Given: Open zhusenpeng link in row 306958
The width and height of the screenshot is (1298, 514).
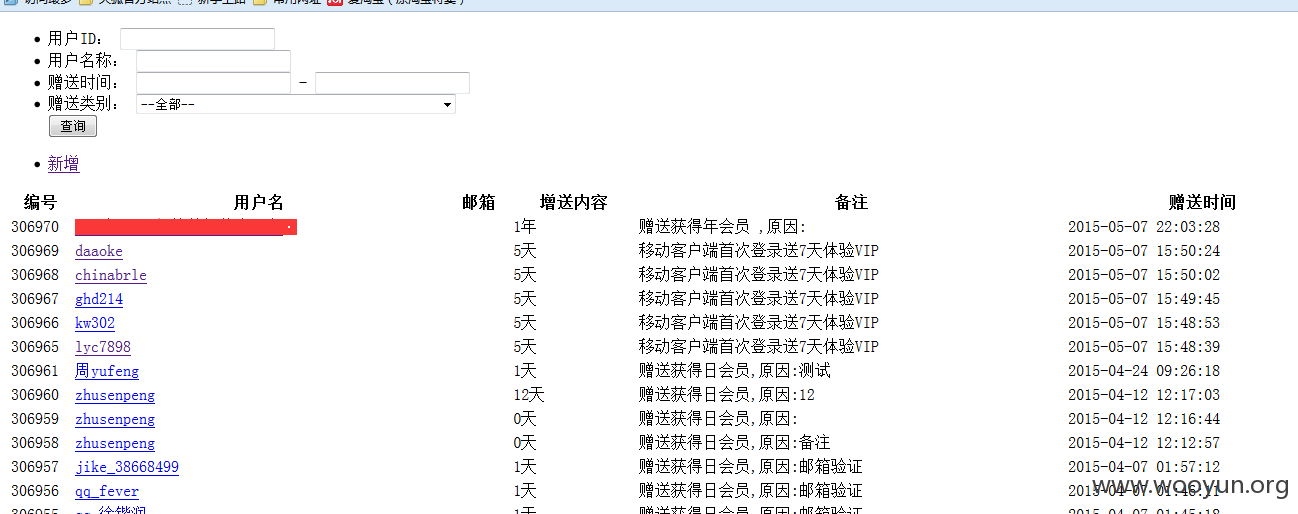Looking at the screenshot, I should 115,443.
